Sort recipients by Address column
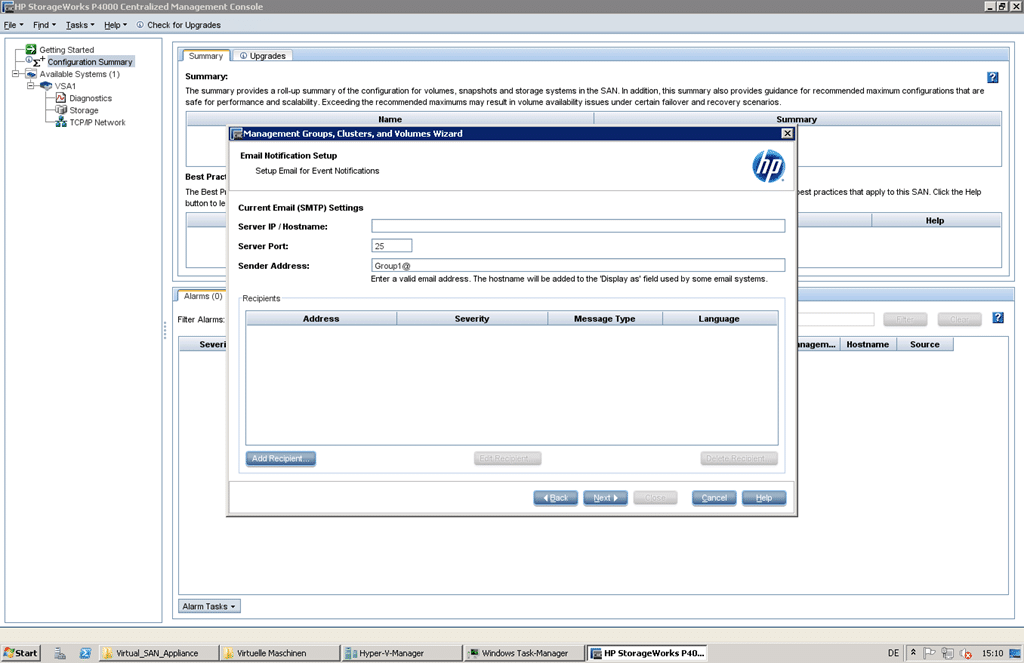This screenshot has width=1024, height=663. click(x=321, y=319)
